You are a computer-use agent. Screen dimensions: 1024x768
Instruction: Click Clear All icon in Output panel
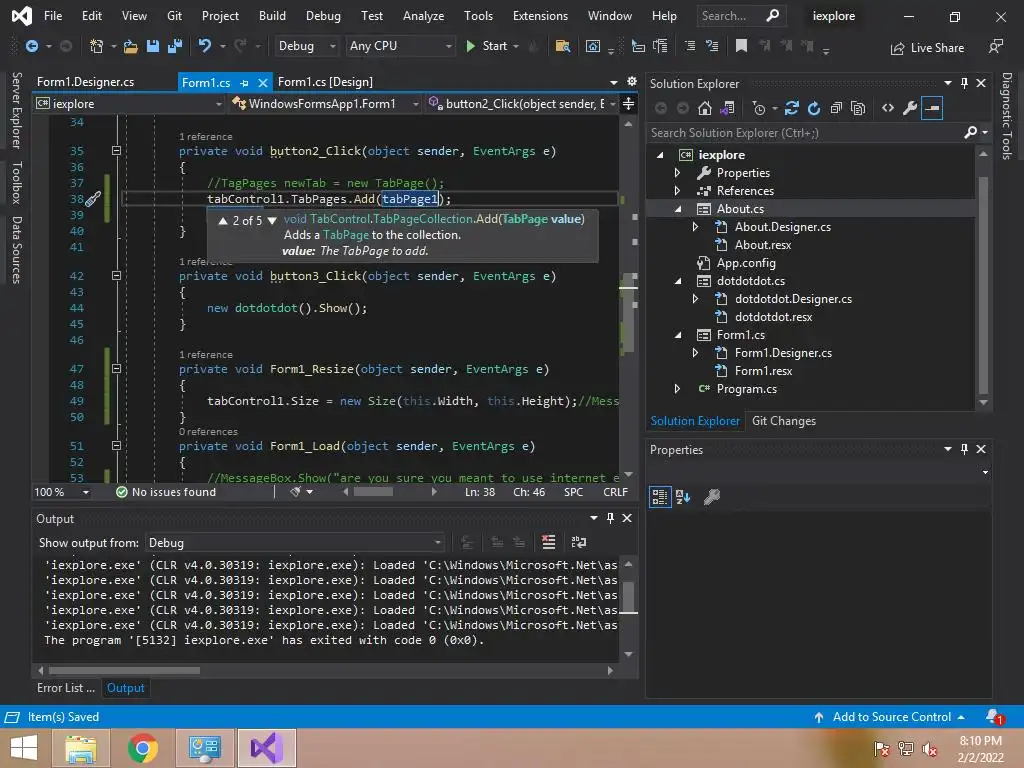pyautogui.click(x=548, y=542)
